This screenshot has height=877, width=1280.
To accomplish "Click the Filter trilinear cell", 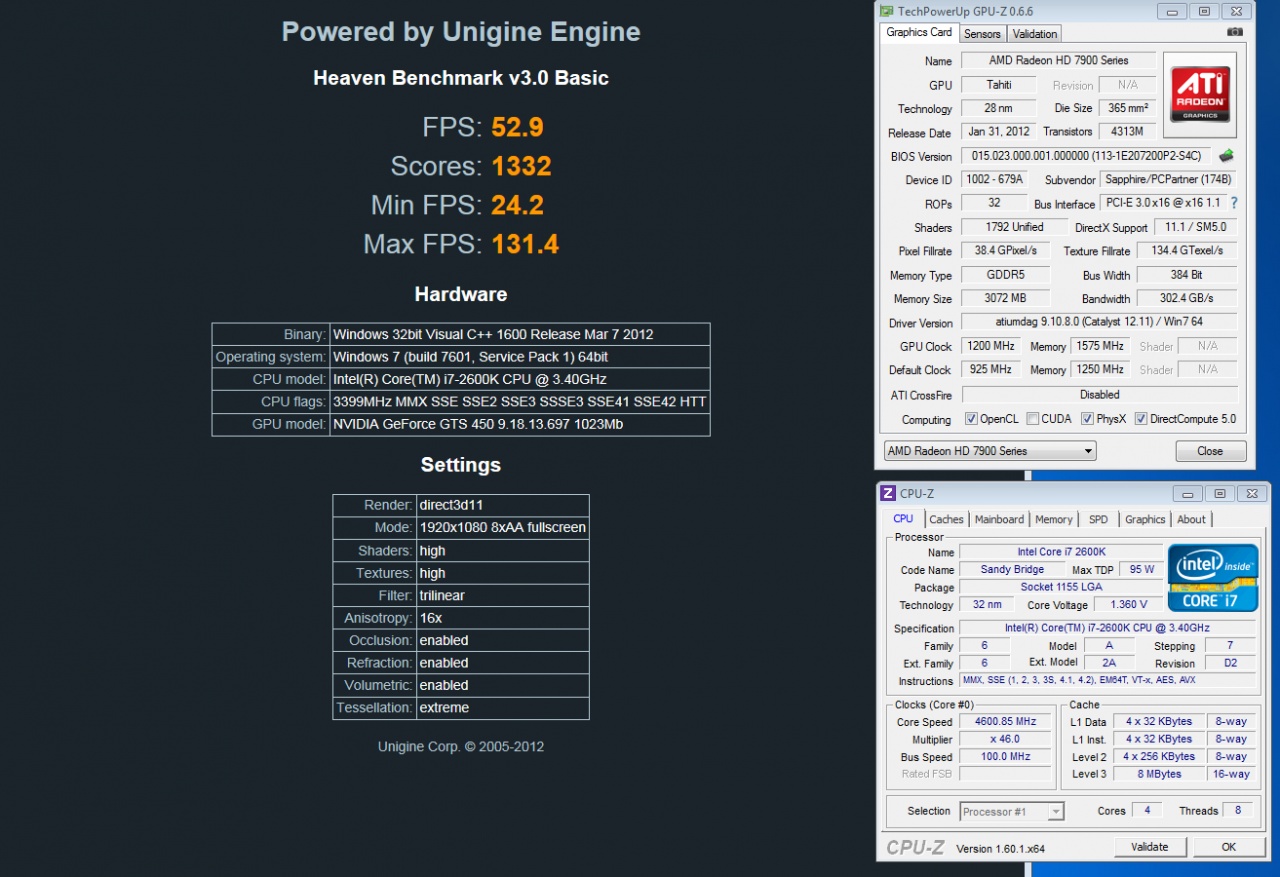I will click(502, 595).
